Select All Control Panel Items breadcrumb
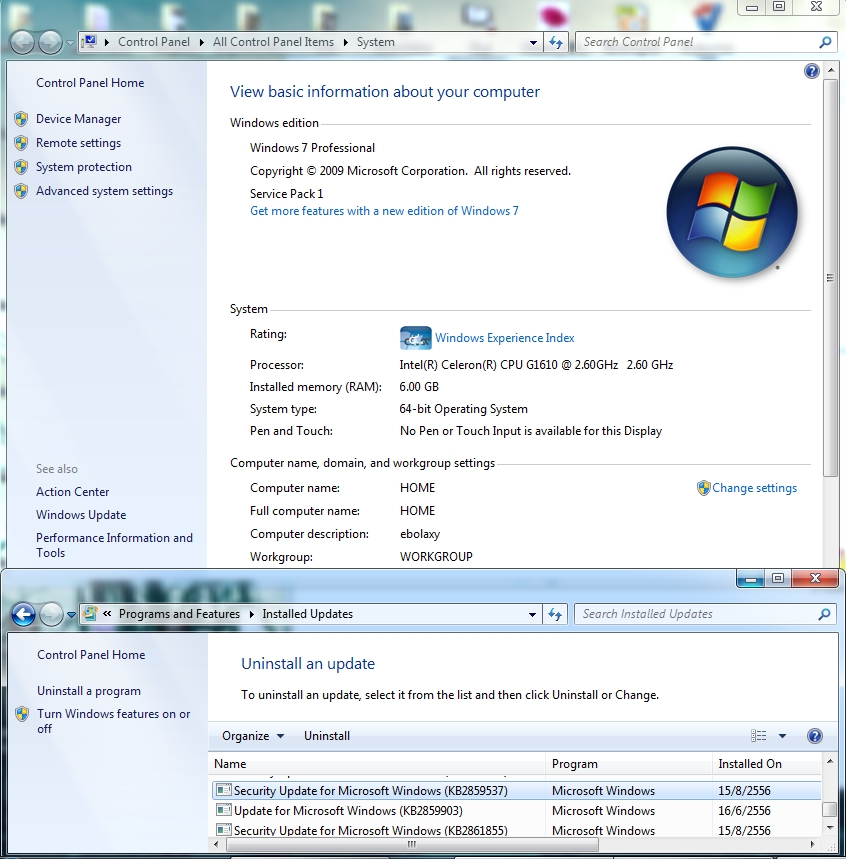The width and height of the screenshot is (846, 859). [273, 42]
